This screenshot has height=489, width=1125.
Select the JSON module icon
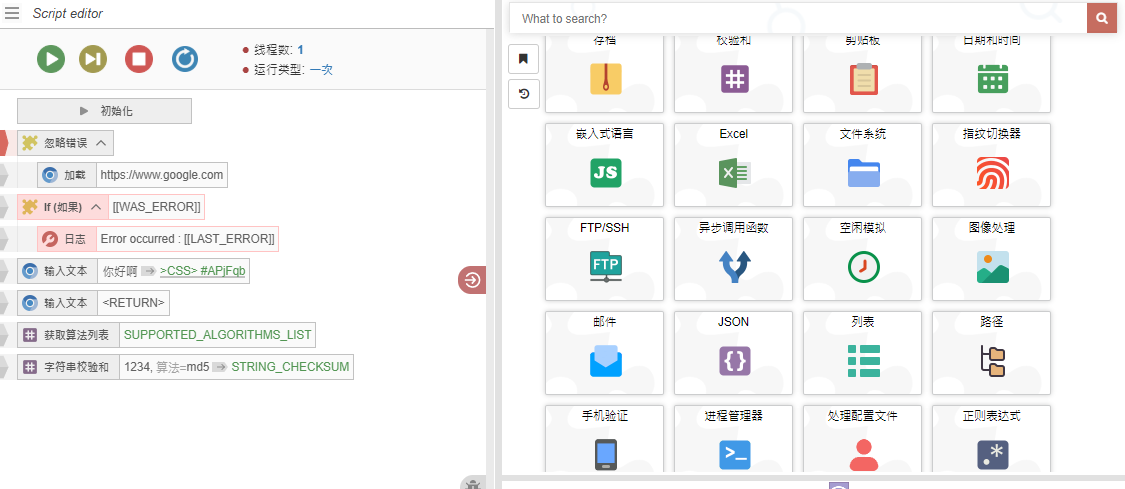[733, 359]
